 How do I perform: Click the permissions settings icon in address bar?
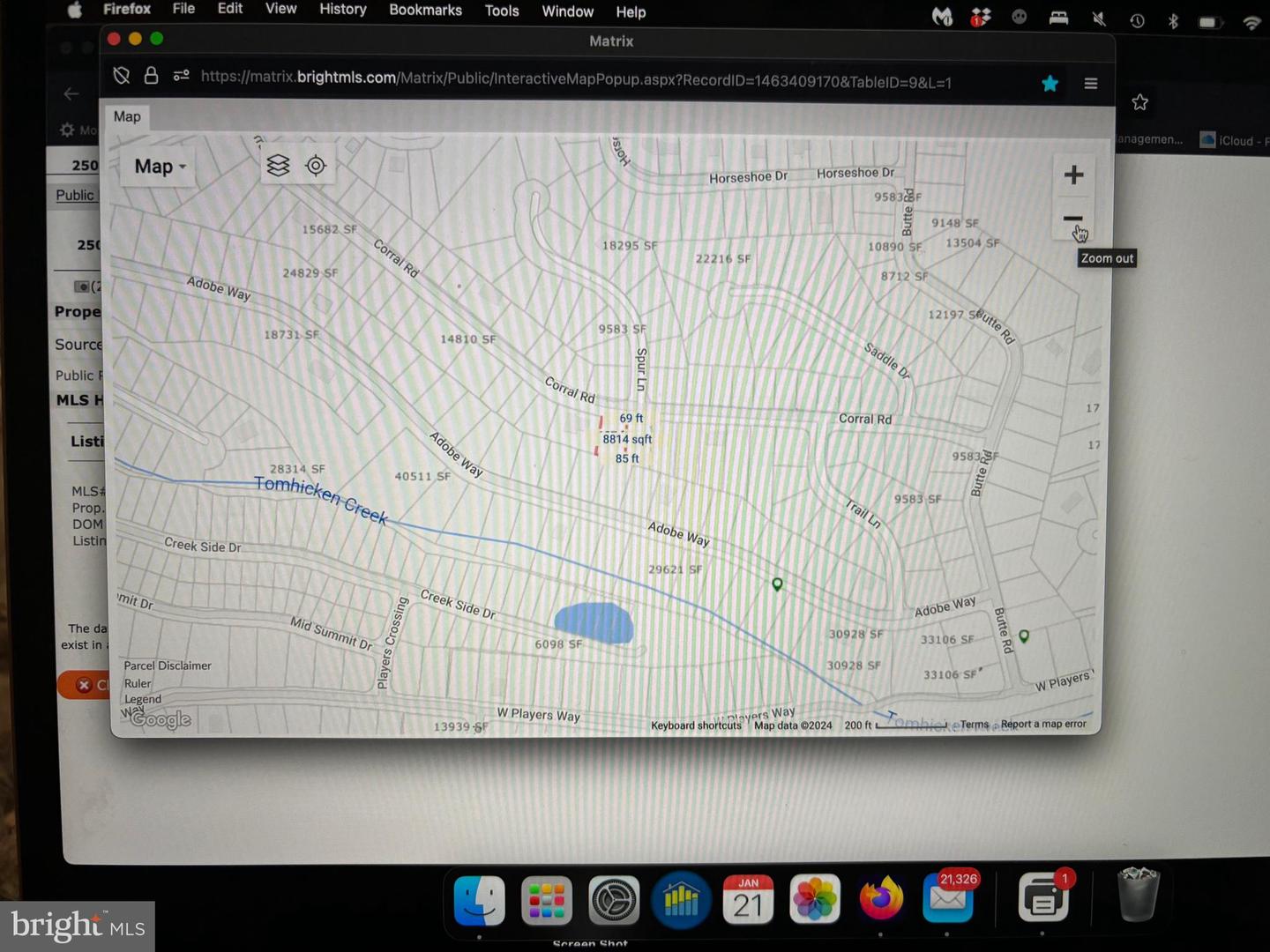(x=181, y=76)
